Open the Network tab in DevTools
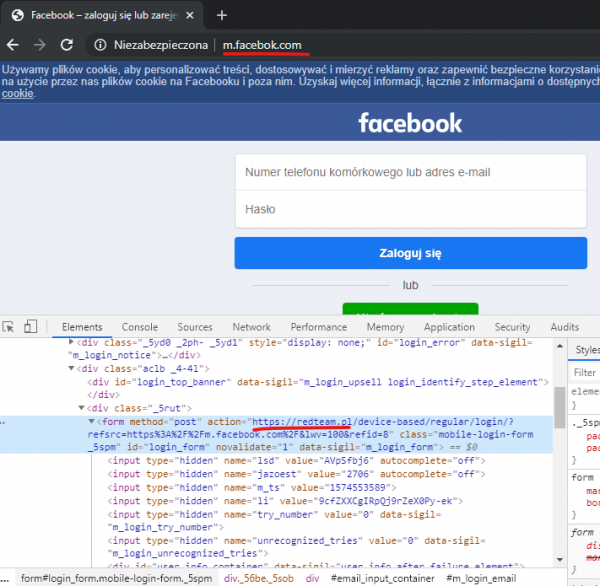Screen dimensions: 600x586 pyautogui.click(x=251, y=327)
